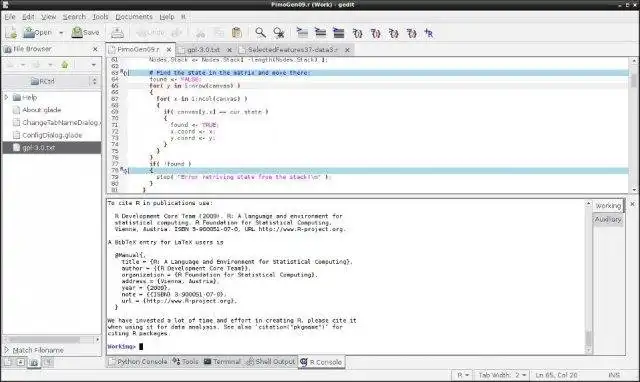Print the document with the printer icon
Image resolution: width=640 pixels, height=382 pixels.
pos(117,33)
